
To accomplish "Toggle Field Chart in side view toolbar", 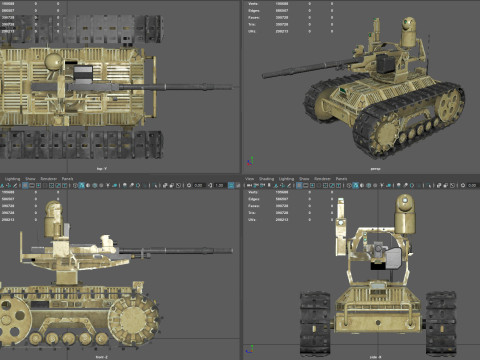I will pos(326,185).
